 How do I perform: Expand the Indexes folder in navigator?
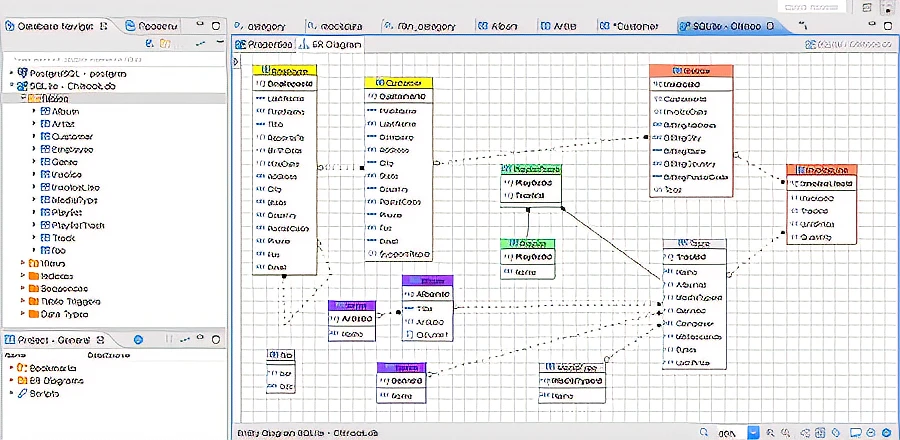(x=22, y=275)
